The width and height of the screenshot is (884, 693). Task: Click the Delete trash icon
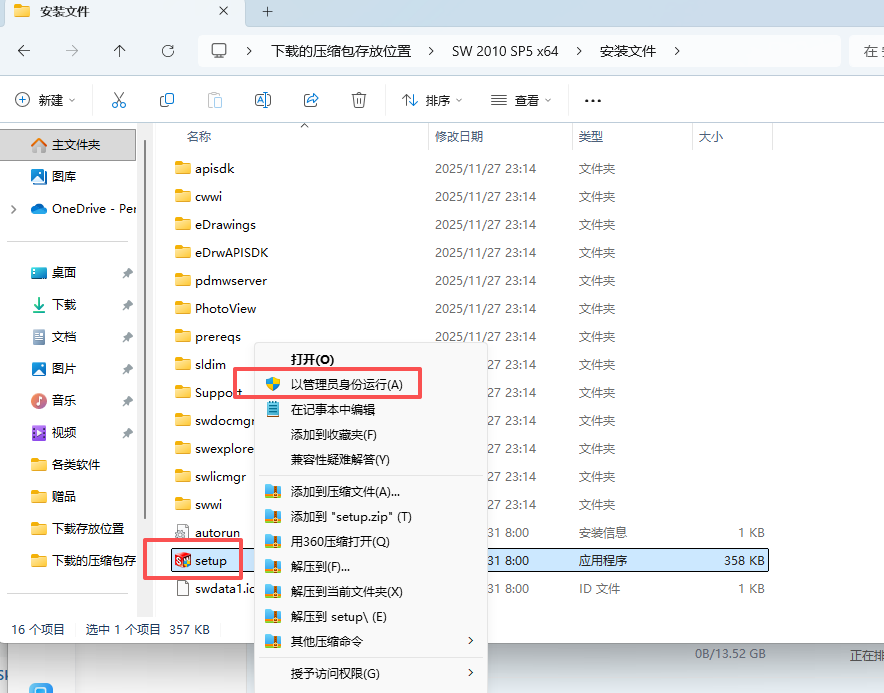coord(359,100)
